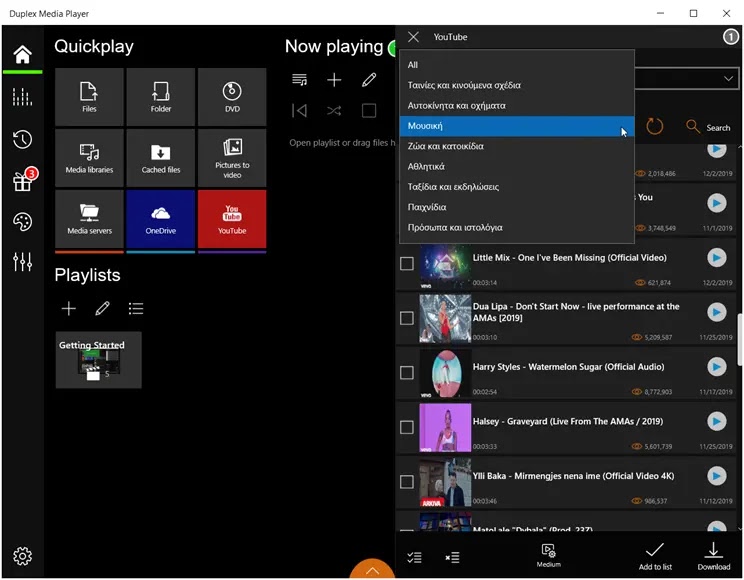The image size is (744, 580).
Task: Select Αθλητικά category
Action: [x=517, y=167]
